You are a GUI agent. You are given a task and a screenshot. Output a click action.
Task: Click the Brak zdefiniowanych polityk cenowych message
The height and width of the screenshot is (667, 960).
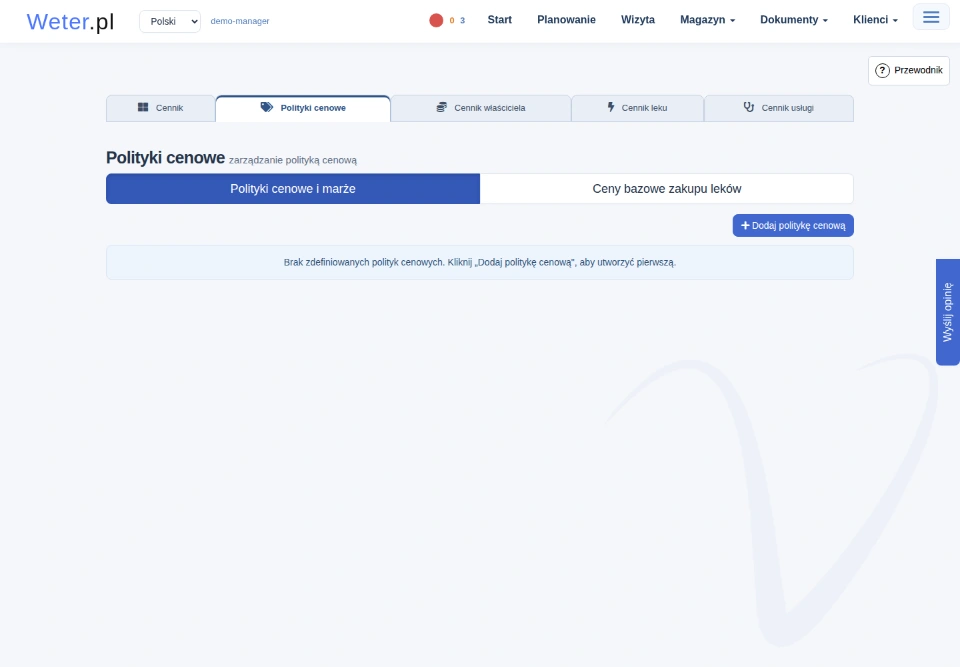tap(480, 262)
